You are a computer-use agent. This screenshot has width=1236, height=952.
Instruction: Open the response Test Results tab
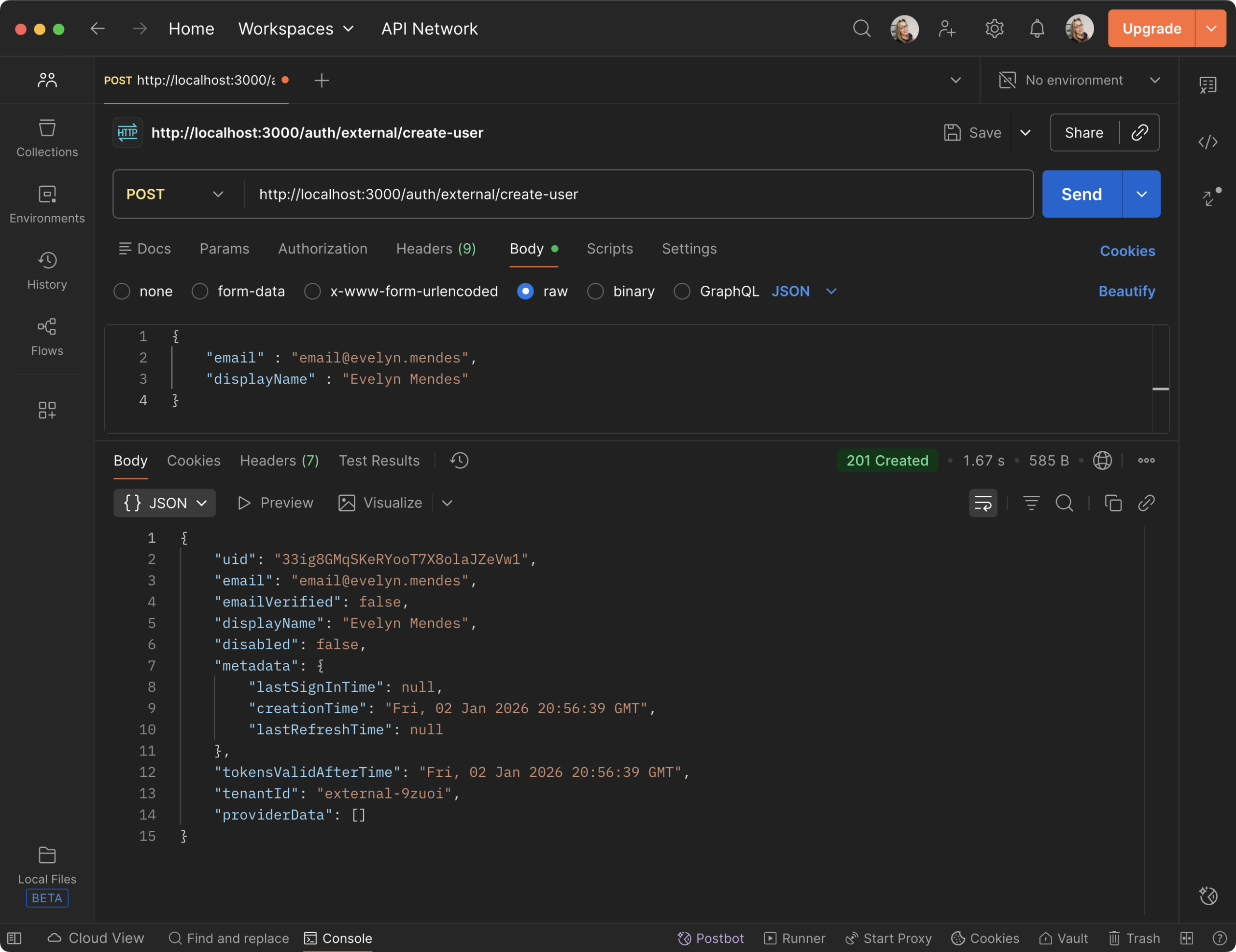point(379,460)
